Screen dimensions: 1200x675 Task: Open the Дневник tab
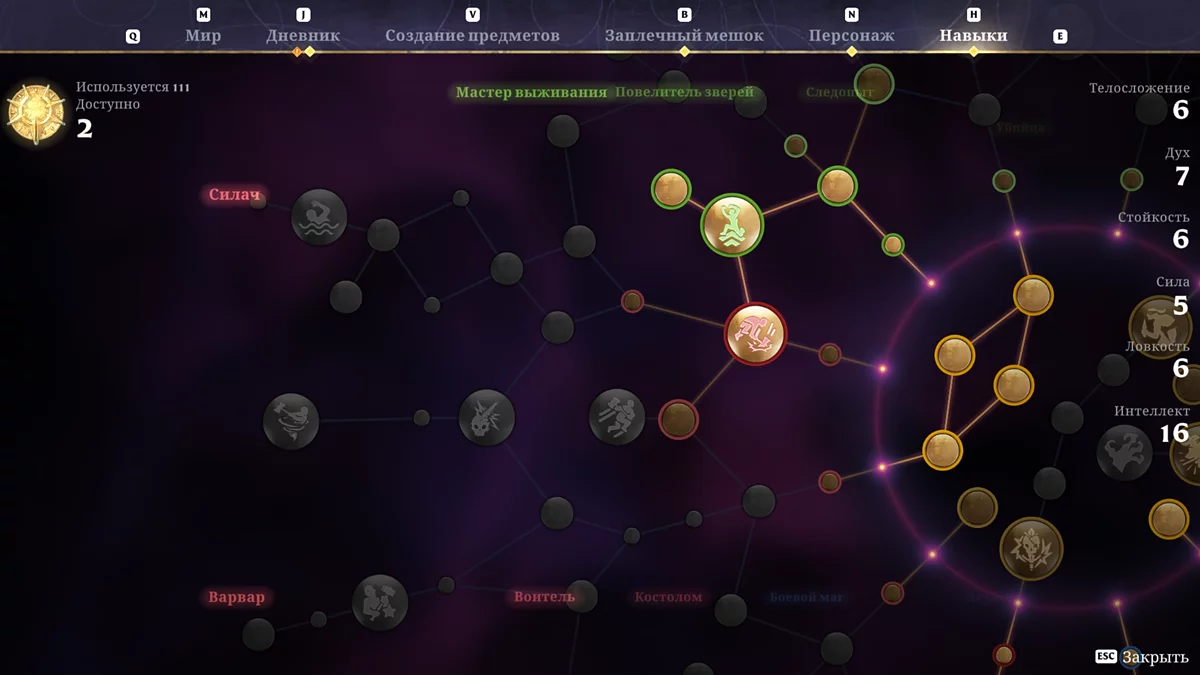click(x=303, y=36)
